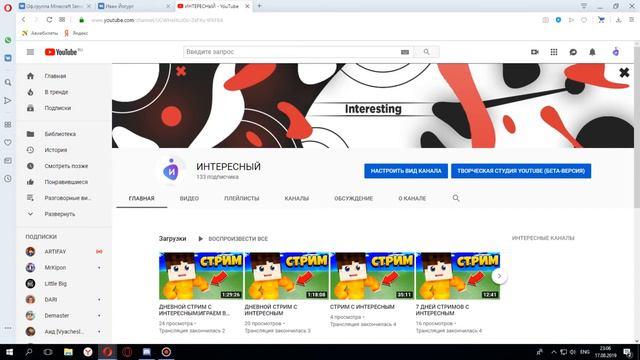Image resolution: width=640 pixels, height=360 pixels.
Task: Go back with the browser back arrow
Action: coord(24,20)
